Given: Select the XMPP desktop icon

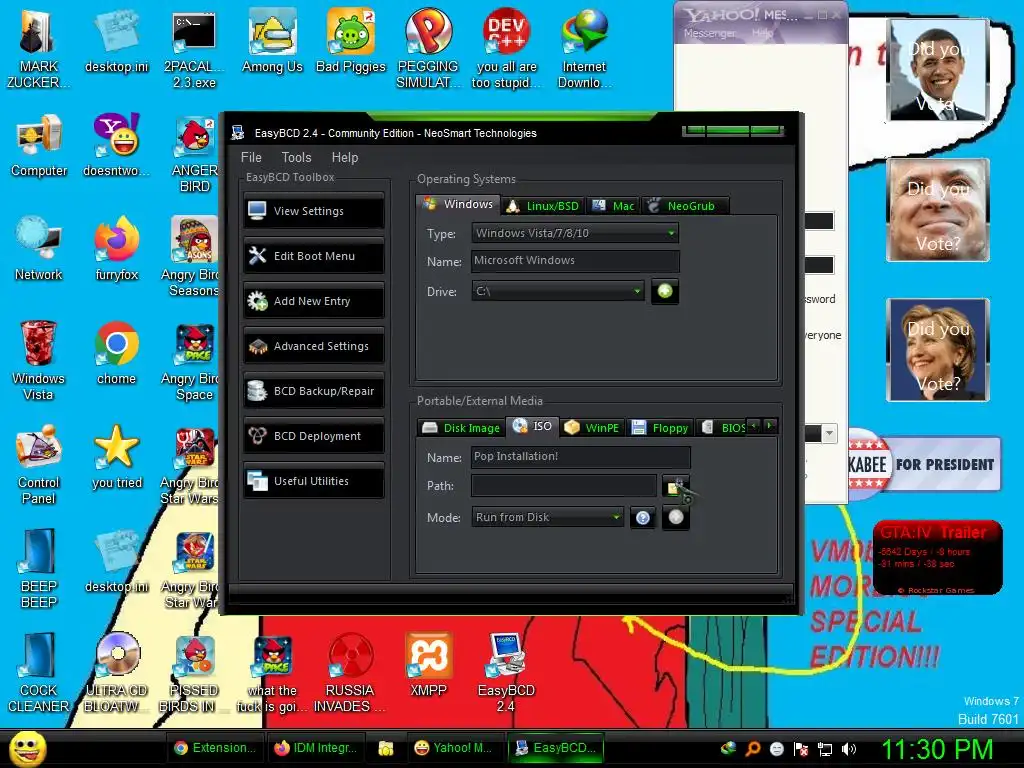Looking at the screenshot, I should click(428, 665).
